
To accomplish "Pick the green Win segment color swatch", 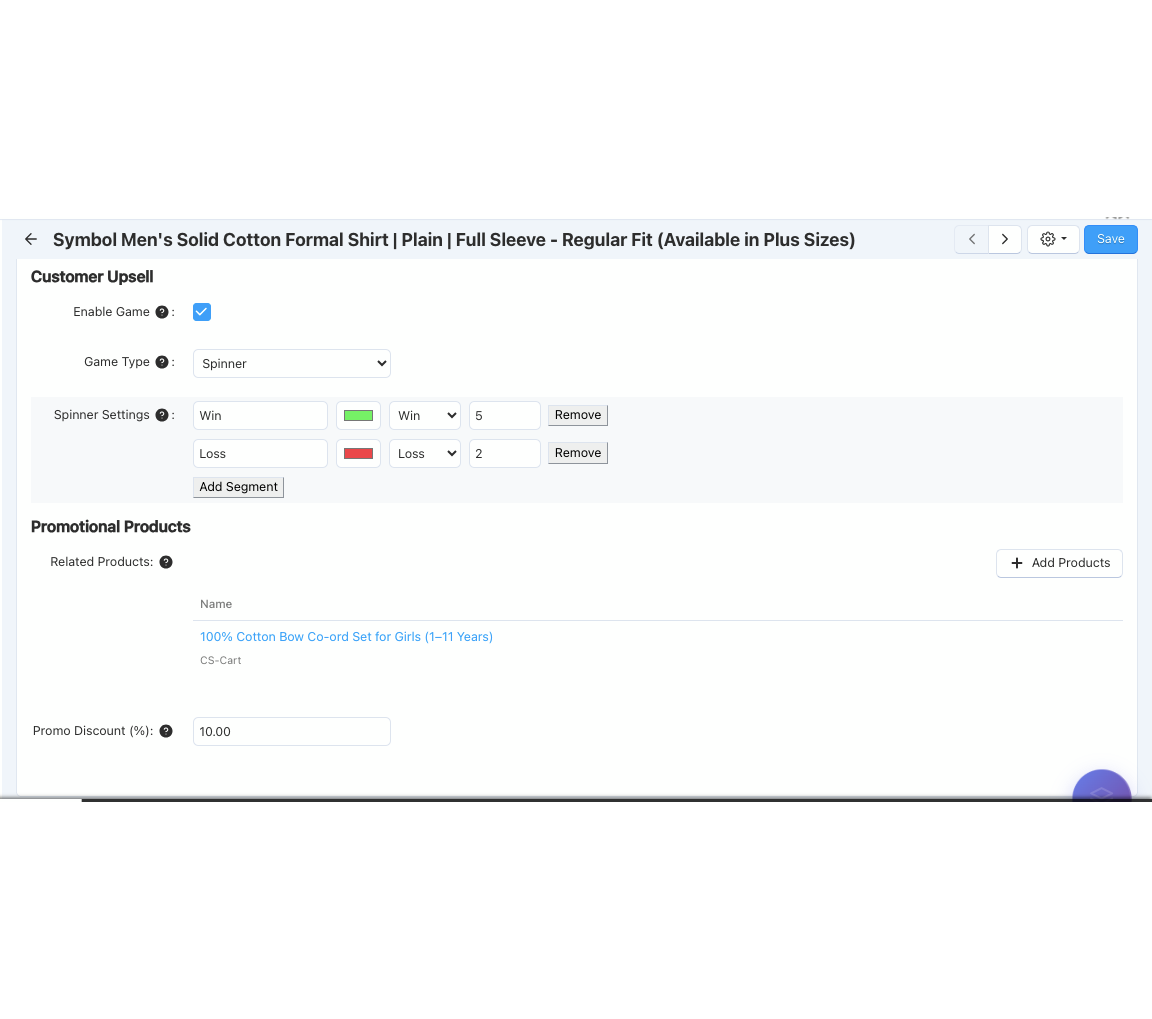I will coord(358,416).
